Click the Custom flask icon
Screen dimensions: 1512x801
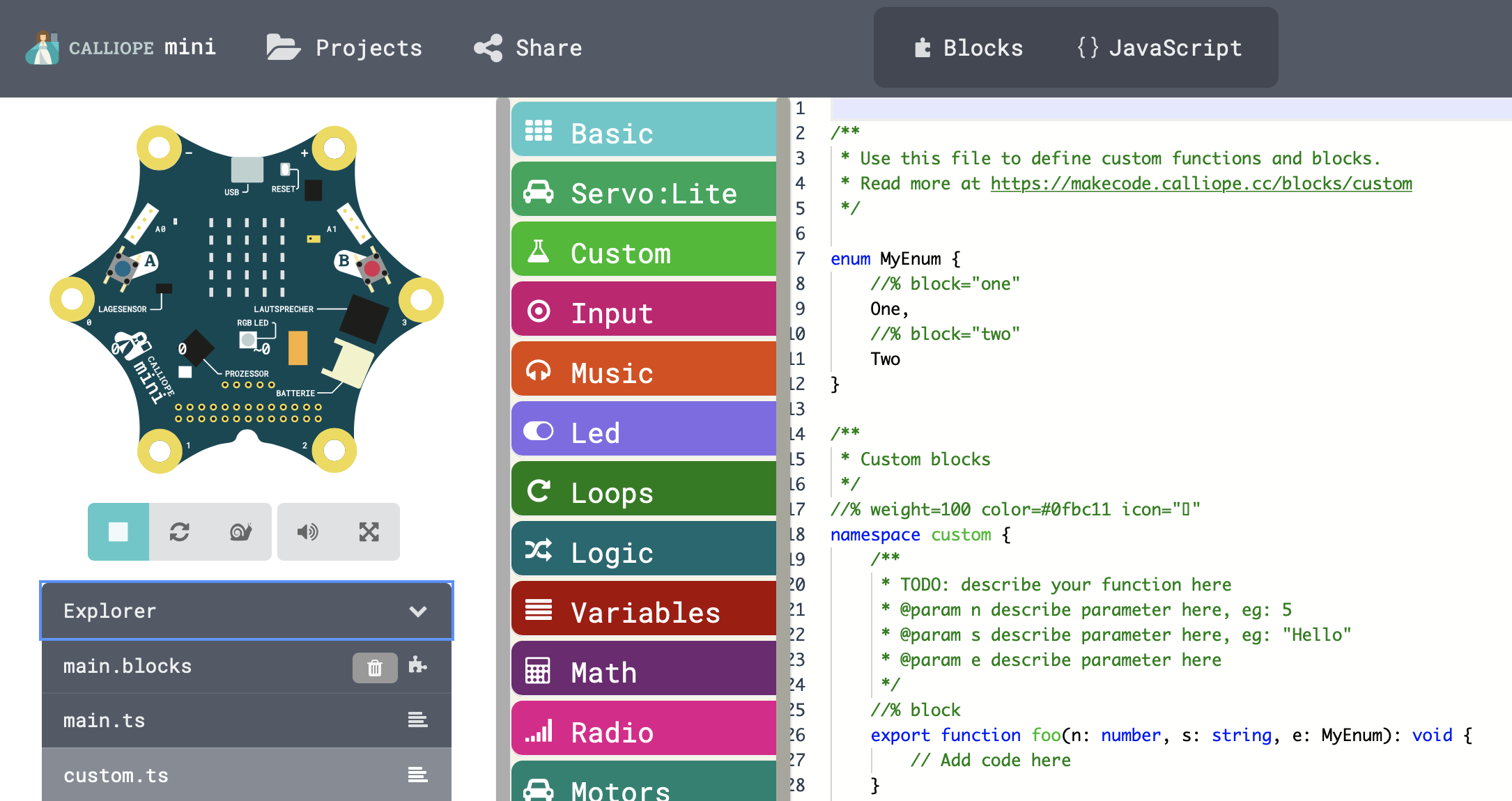click(539, 251)
